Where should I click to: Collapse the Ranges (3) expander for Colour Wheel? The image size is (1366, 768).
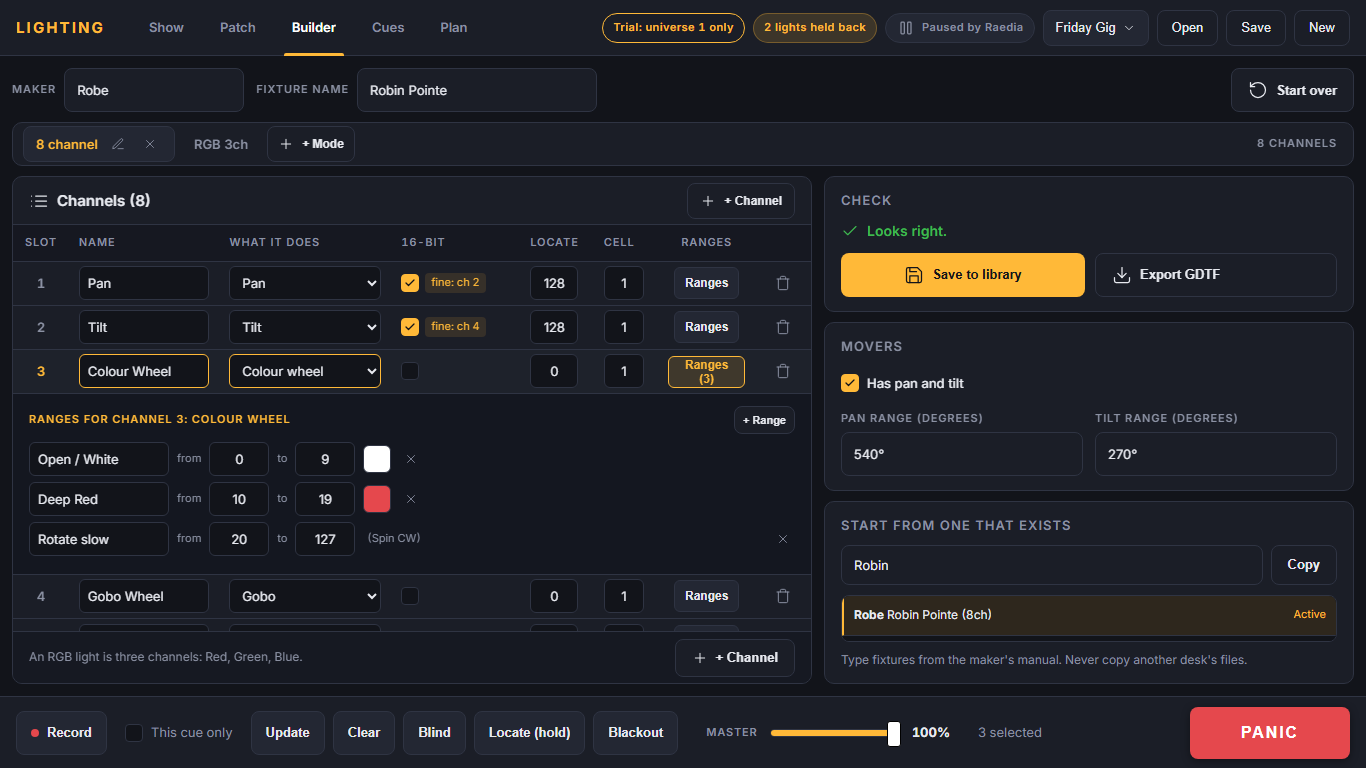point(706,371)
